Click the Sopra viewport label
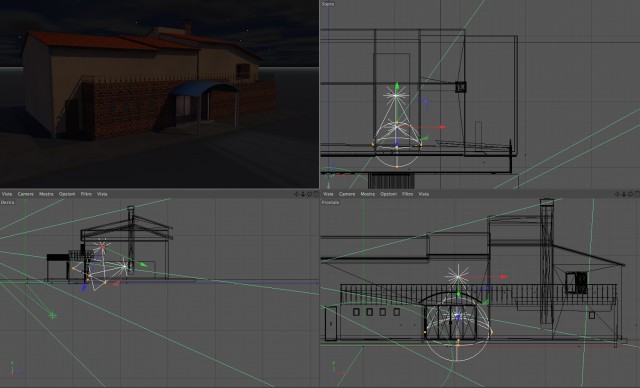The width and height of the screenshot is (640, 388). pos(328,4)
